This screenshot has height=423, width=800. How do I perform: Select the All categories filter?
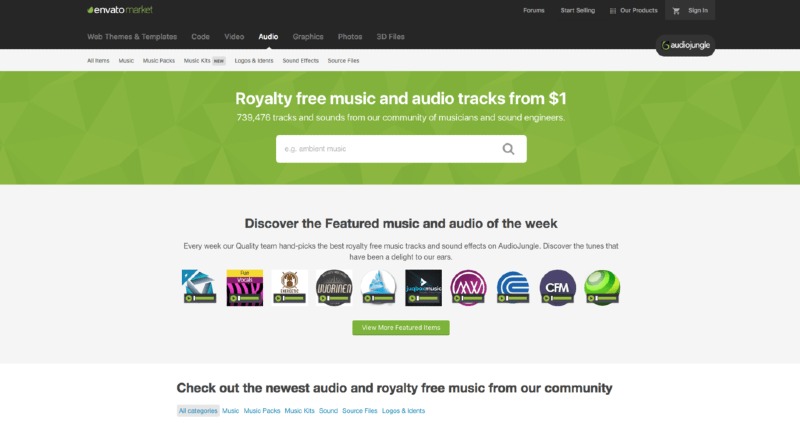(x=198, y=411)
